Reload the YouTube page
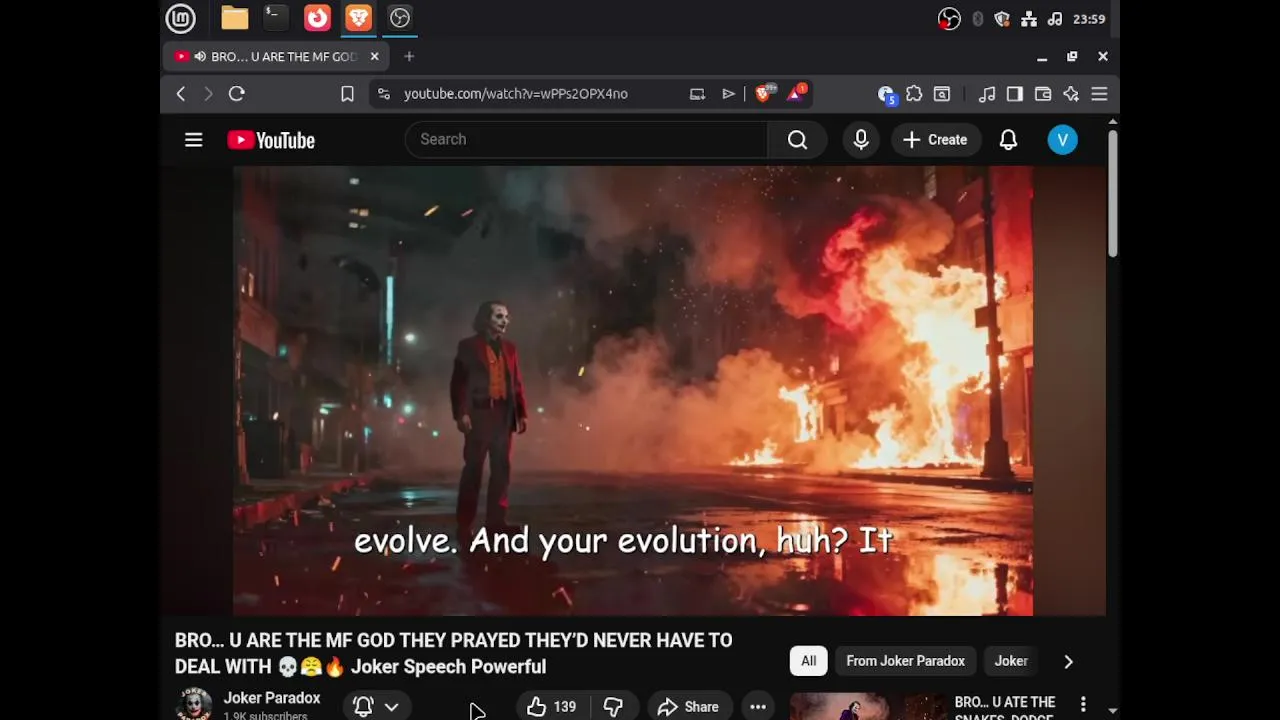 (x=236, y=94)
